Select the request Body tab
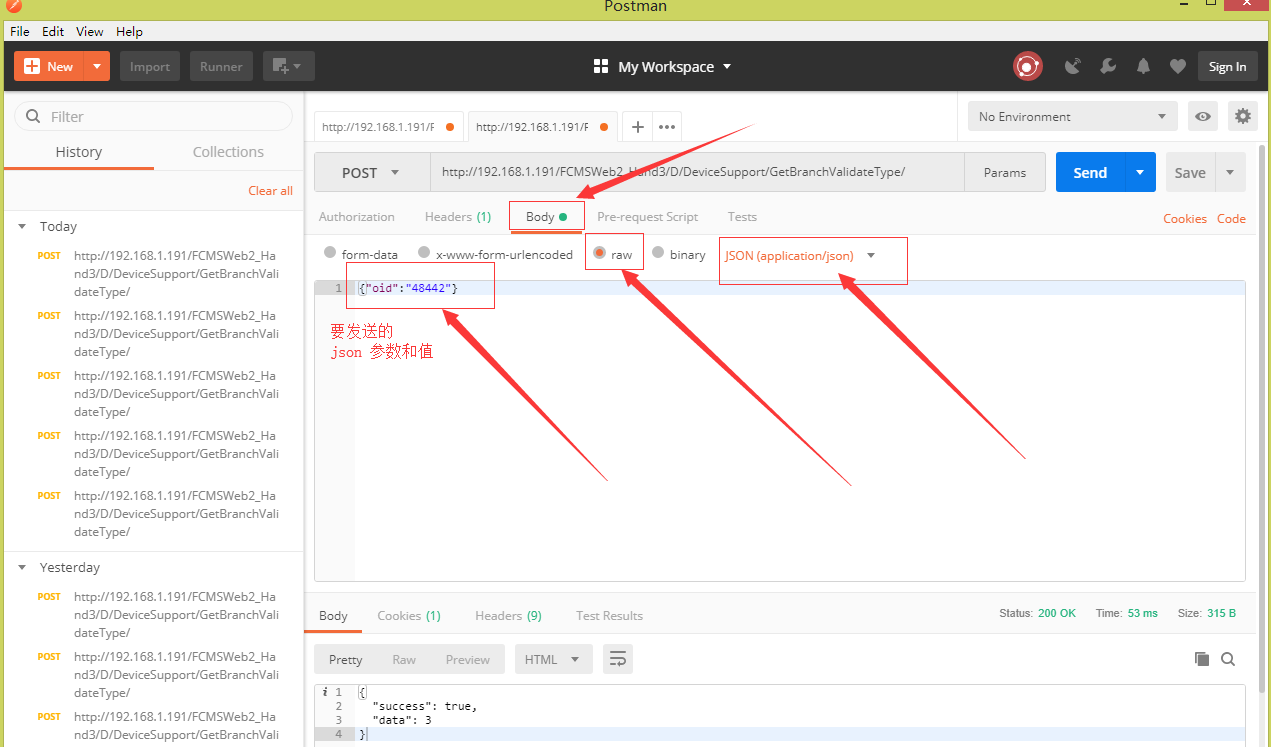 click(546, 217)
